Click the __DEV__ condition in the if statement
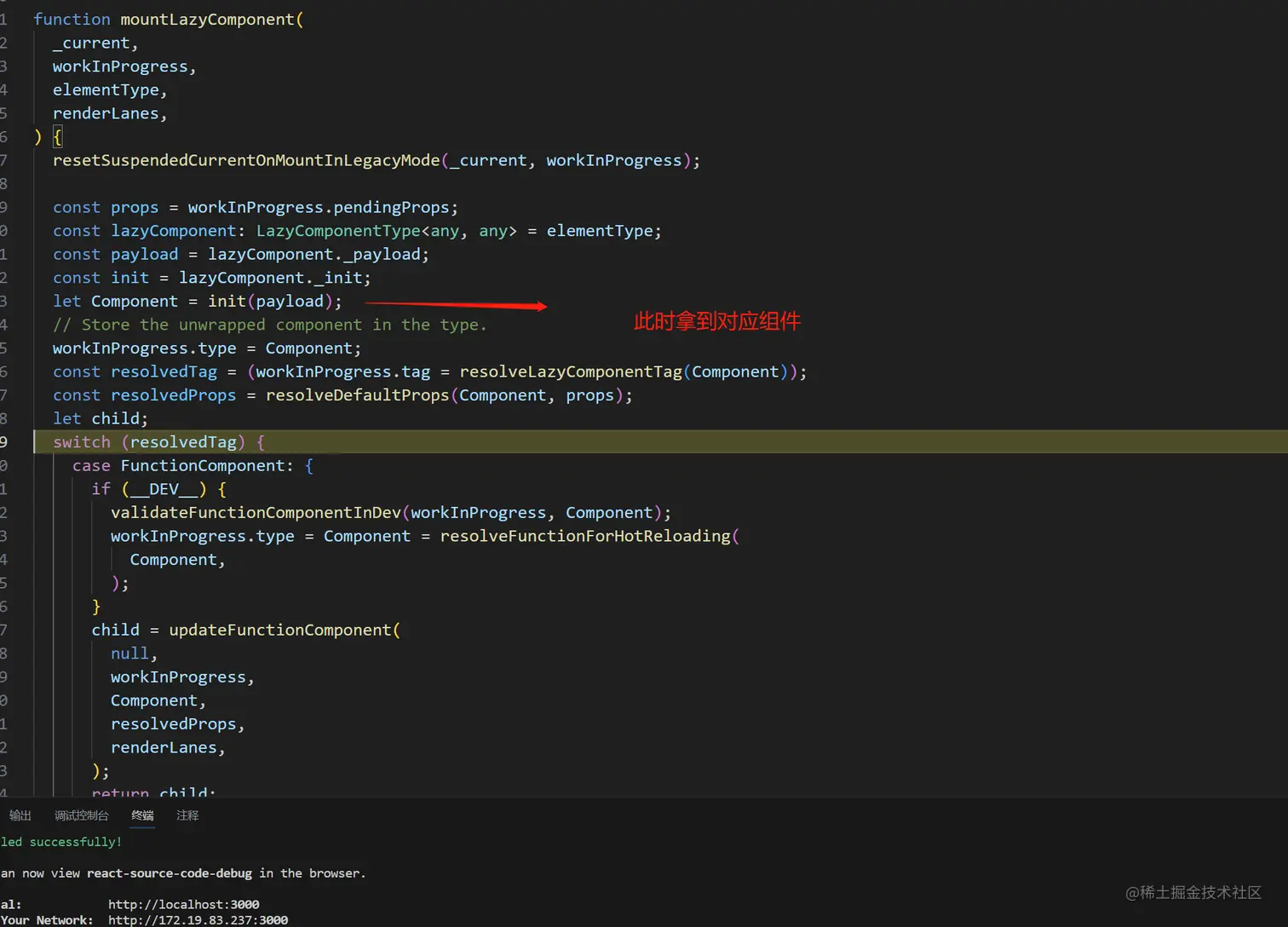The image size is (1288, 927). click(x=164, y=489)
